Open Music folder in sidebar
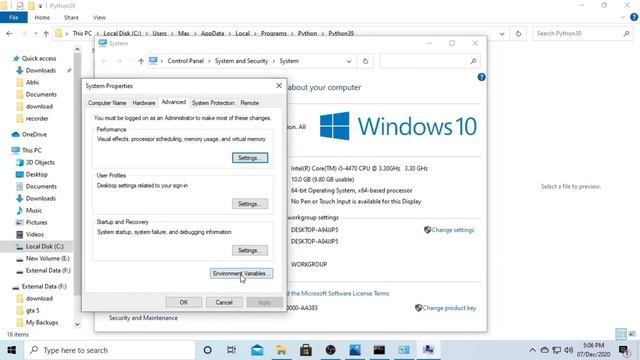640x360 pixels. [x=33, y=210]
